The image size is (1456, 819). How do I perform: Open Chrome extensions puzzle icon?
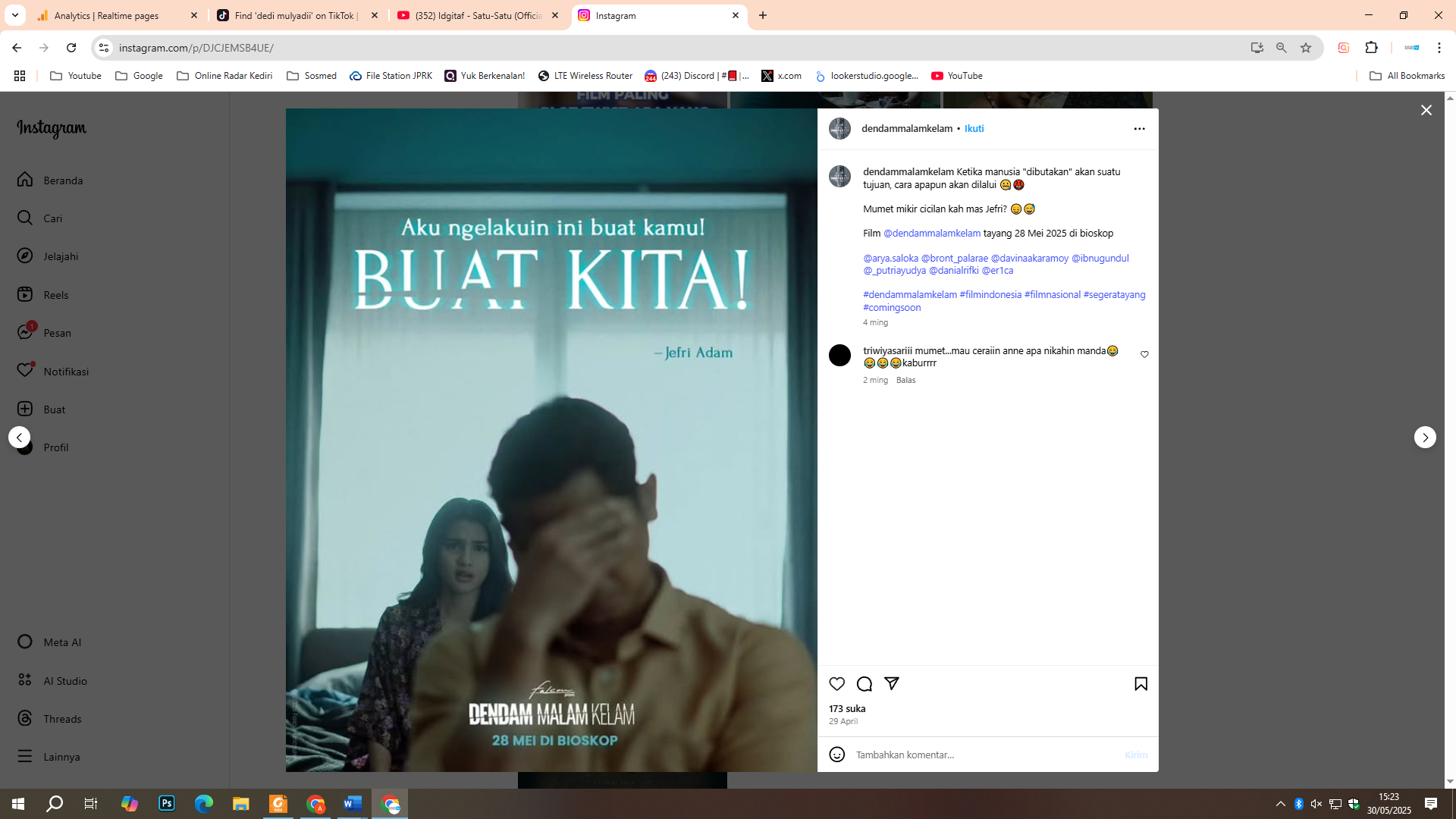pos(1371,48)
